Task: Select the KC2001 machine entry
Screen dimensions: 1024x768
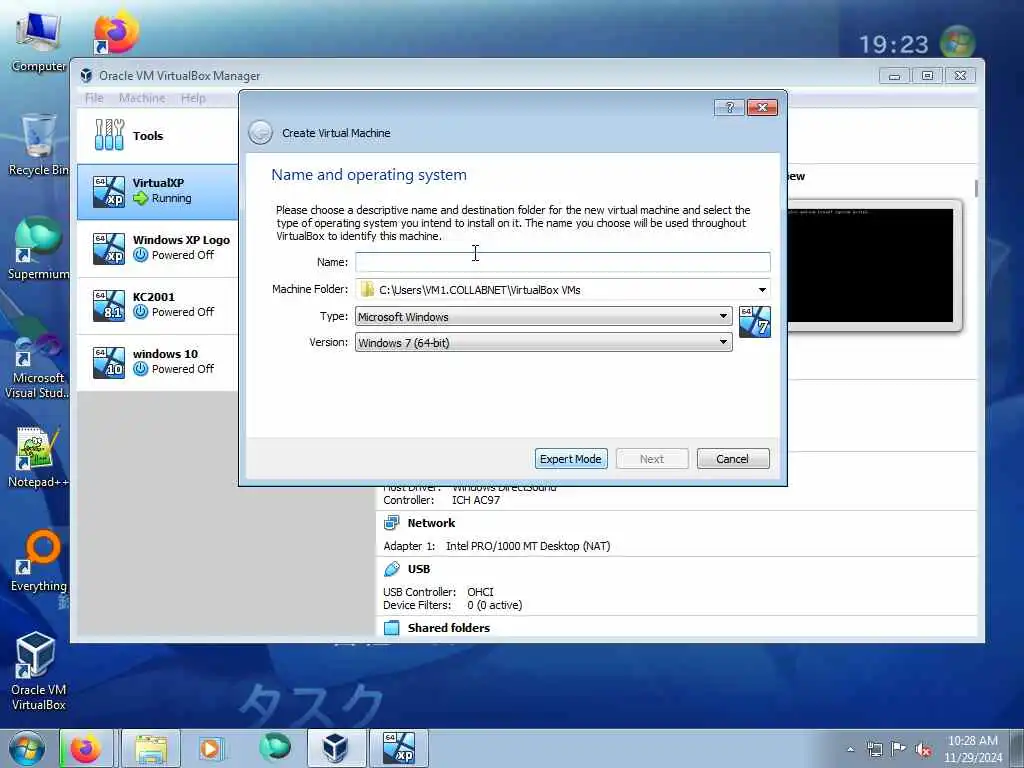Action: point(157,306)
